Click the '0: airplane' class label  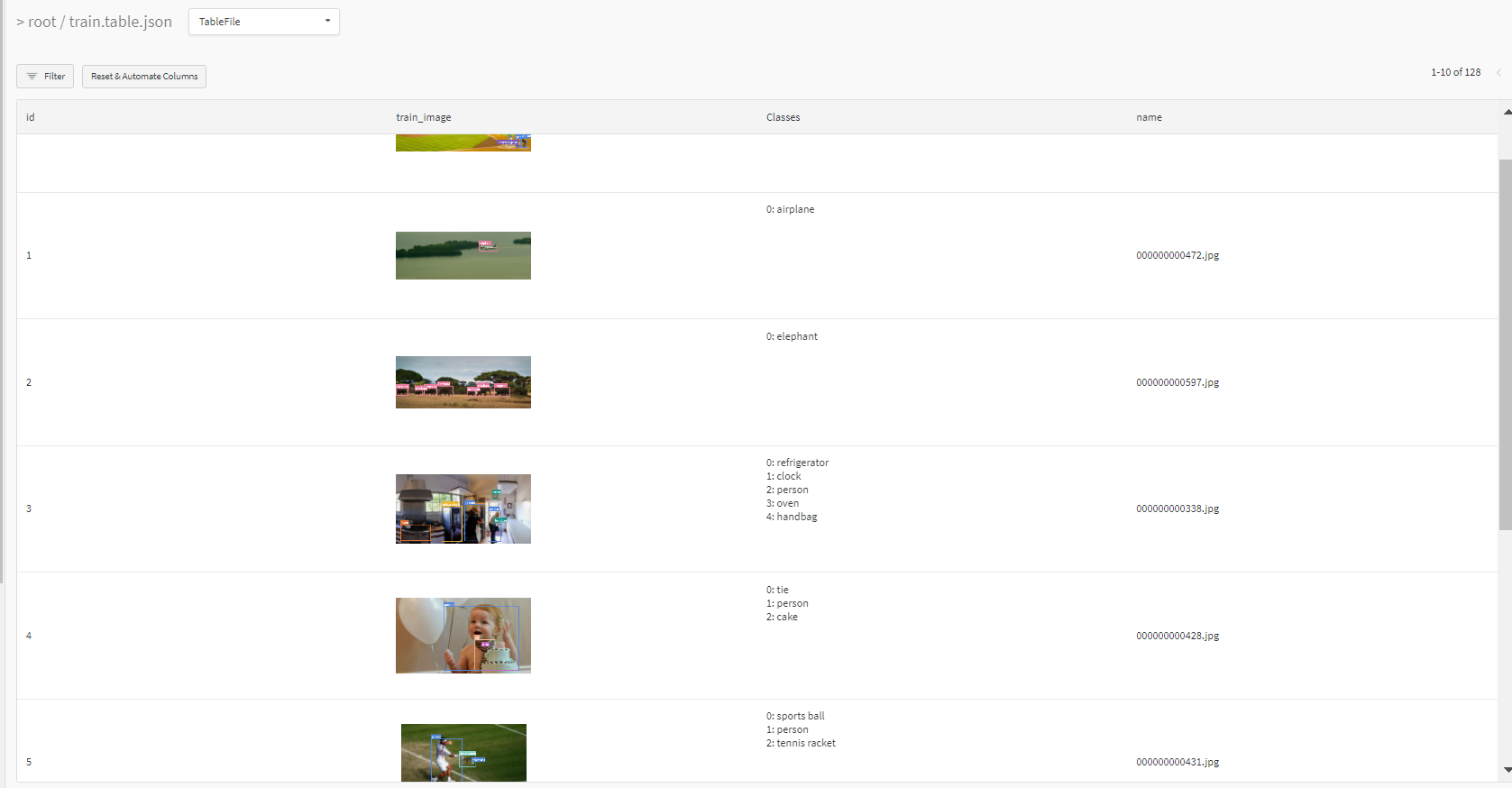coord(790,209)
